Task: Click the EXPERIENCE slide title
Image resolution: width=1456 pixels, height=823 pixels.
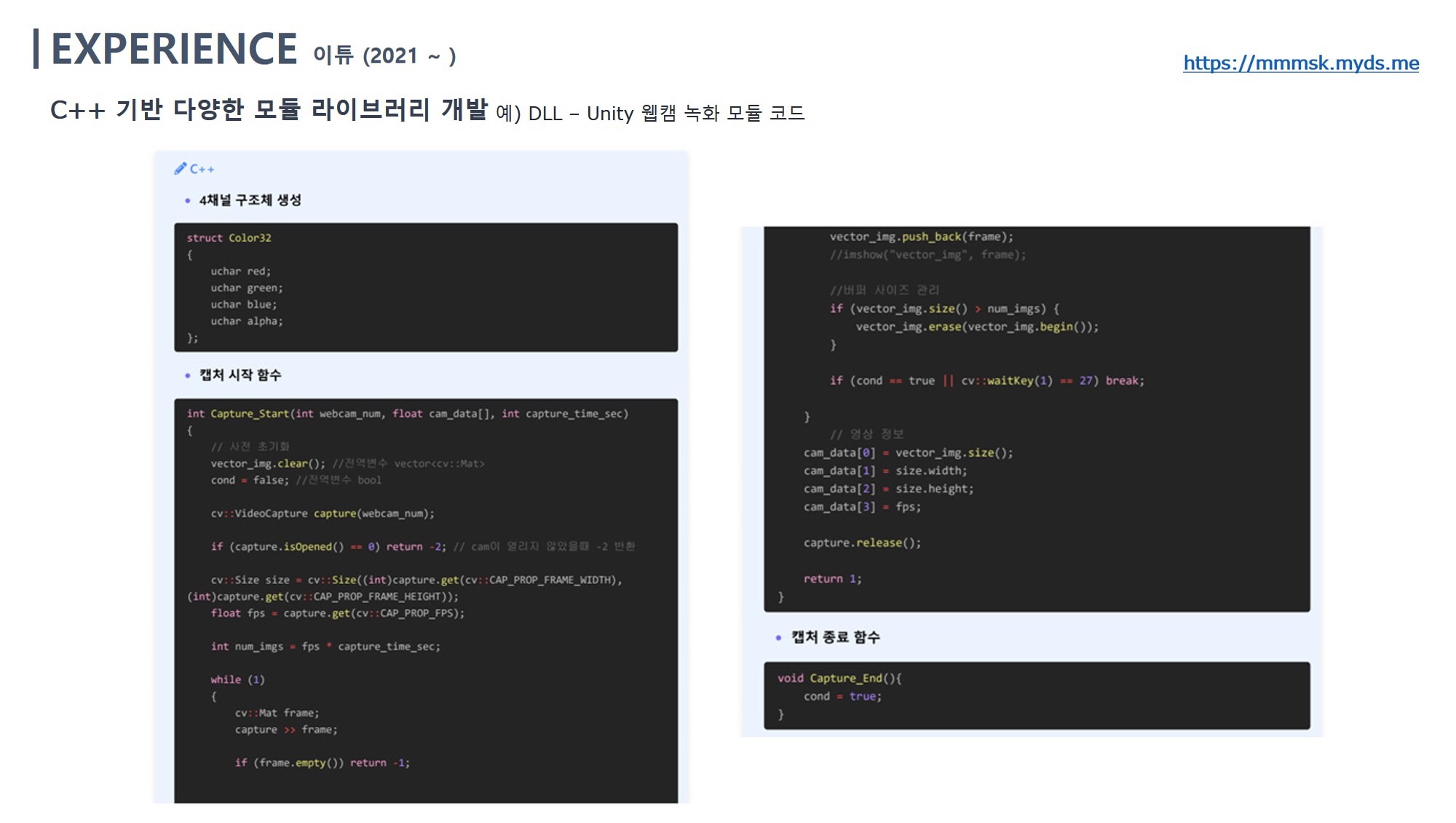Action: (x=174, y=49)
